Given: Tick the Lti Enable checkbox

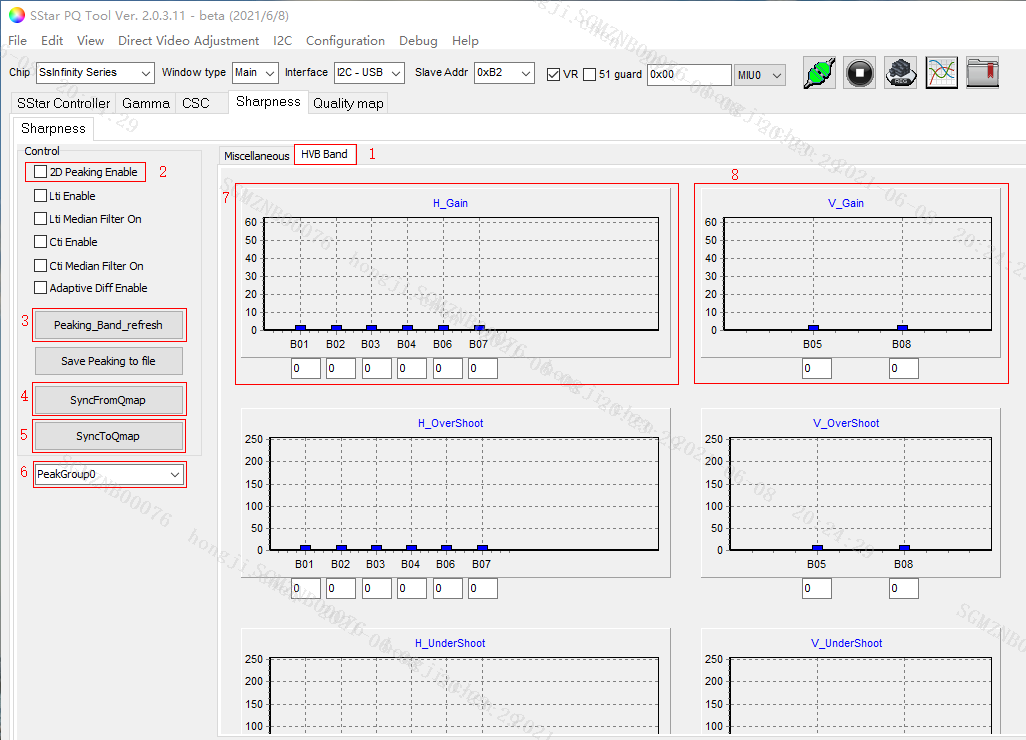Looking at the screenshot, I should tap(41, 196).
